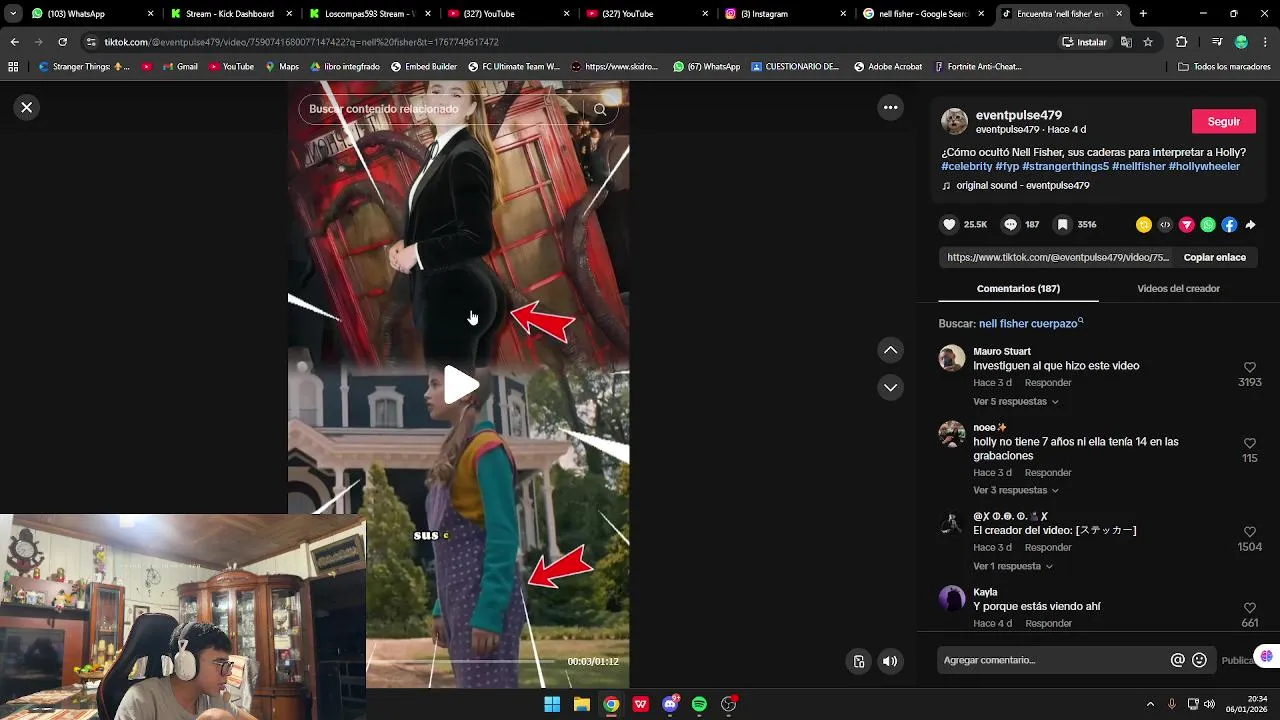Image resolution: width=1280 pixels, height=720 pixels.
Task: Open Windows Start menu
Action: point(552,704)
